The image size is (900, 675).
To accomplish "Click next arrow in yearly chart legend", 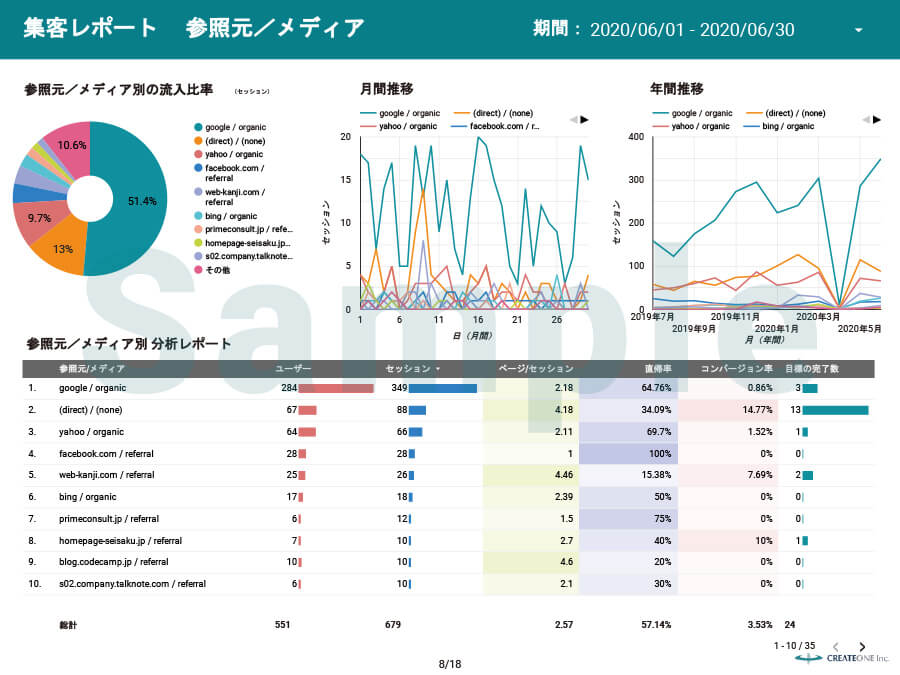I will (x=877, y=120).
